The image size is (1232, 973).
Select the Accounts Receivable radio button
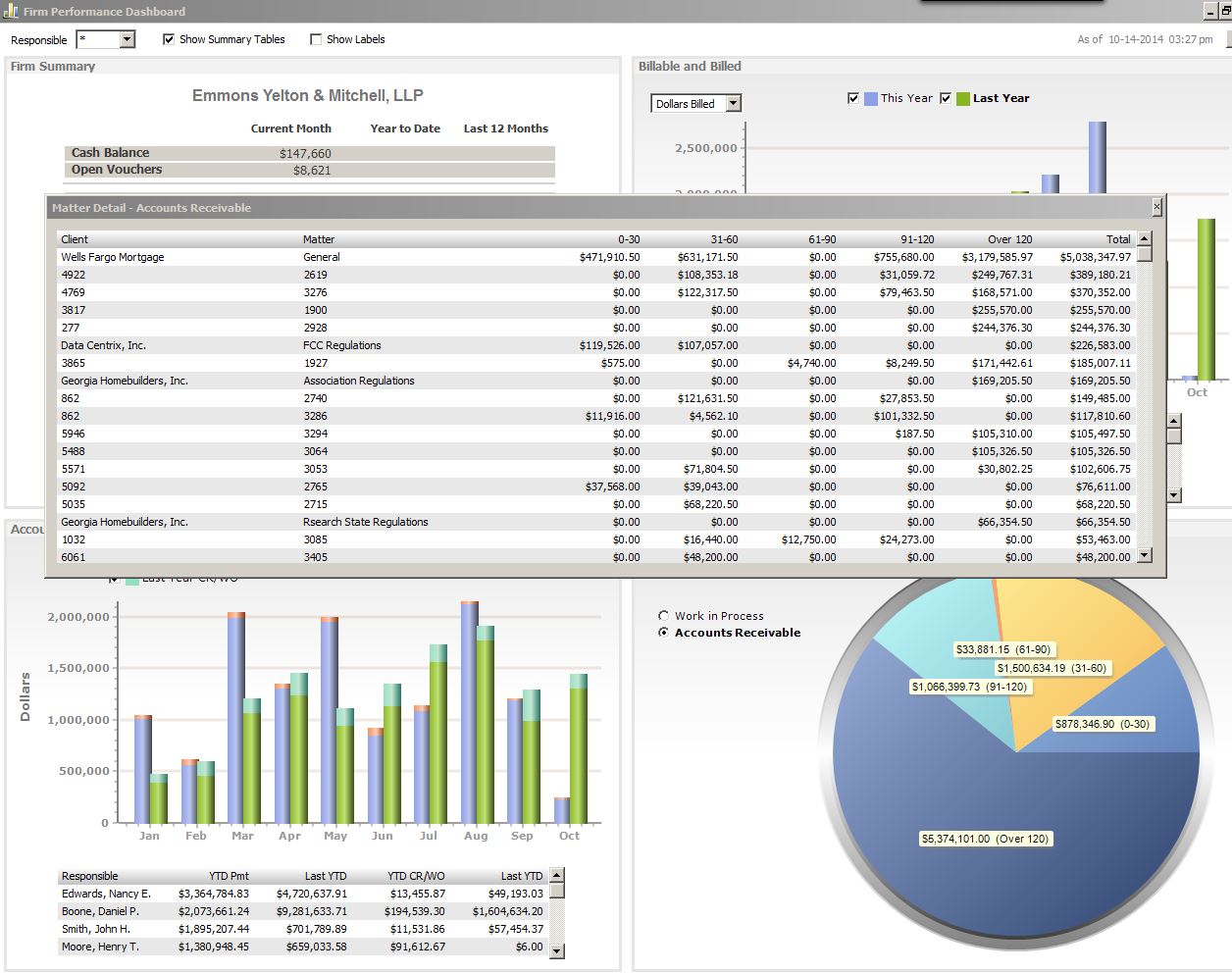pyautogui.click(x=664, y=633)
